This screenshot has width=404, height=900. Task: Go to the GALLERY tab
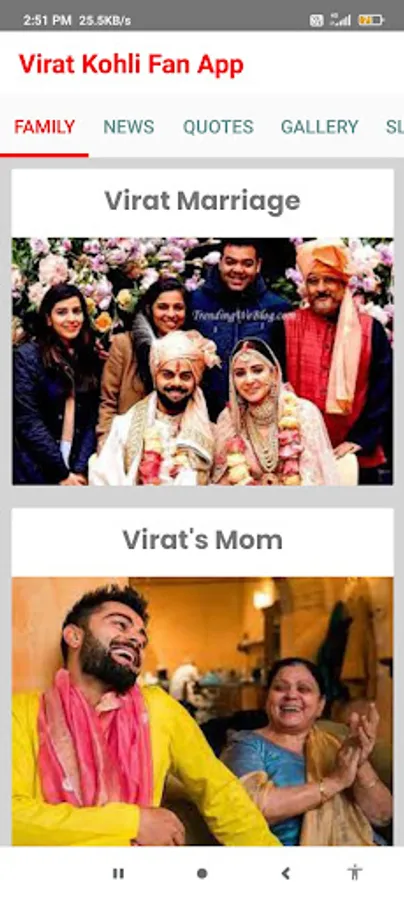tap(320, 127)
